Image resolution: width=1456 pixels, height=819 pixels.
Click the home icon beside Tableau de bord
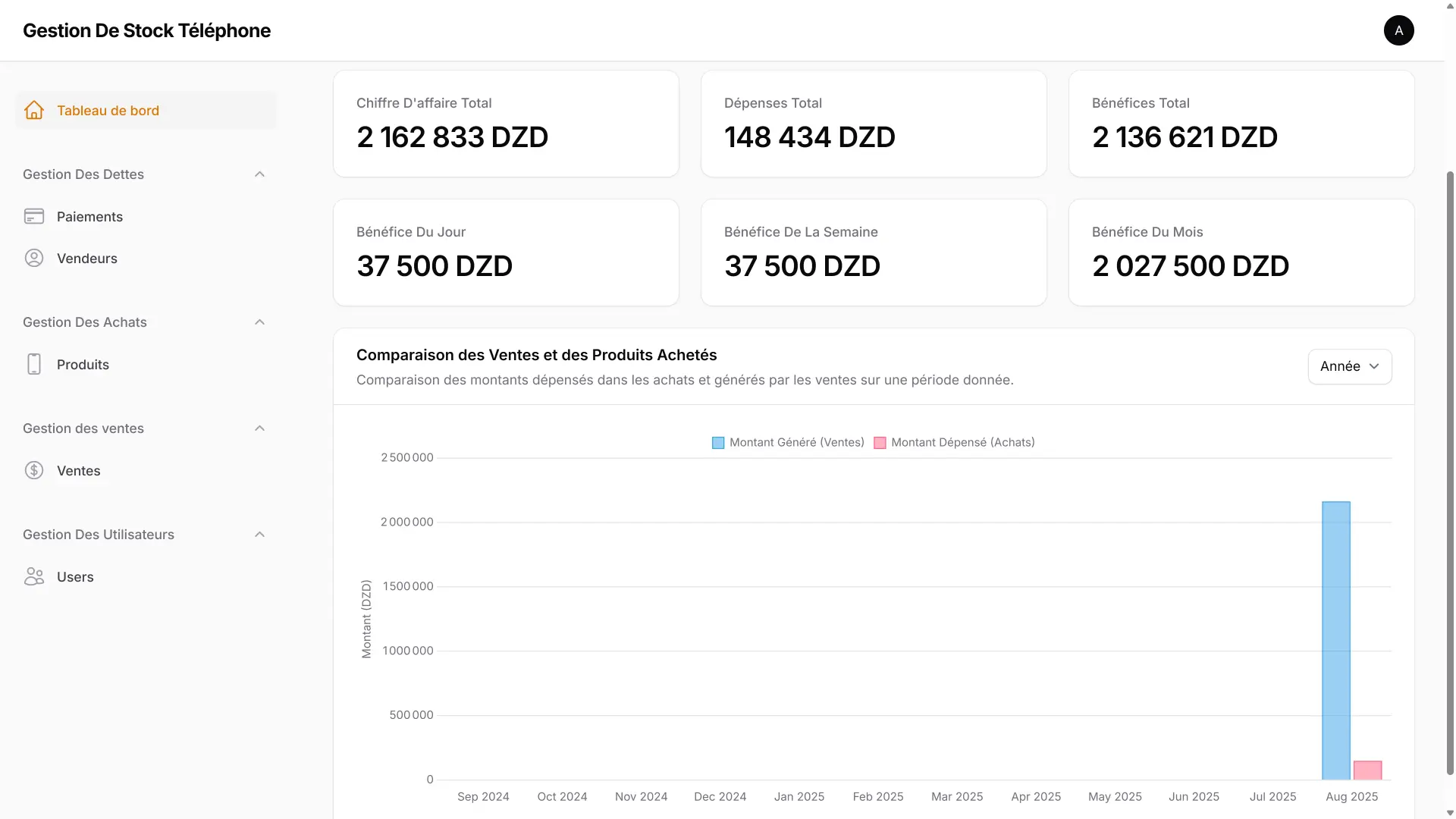coord(34,111)
